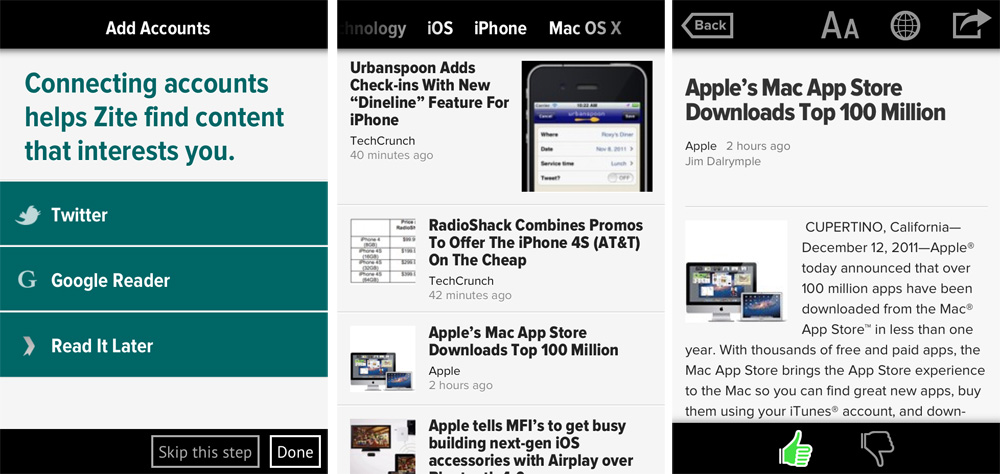Tap the RadioShack price table thumbnail
This screenshot has height=474, width=1000.
coord(383,251)
